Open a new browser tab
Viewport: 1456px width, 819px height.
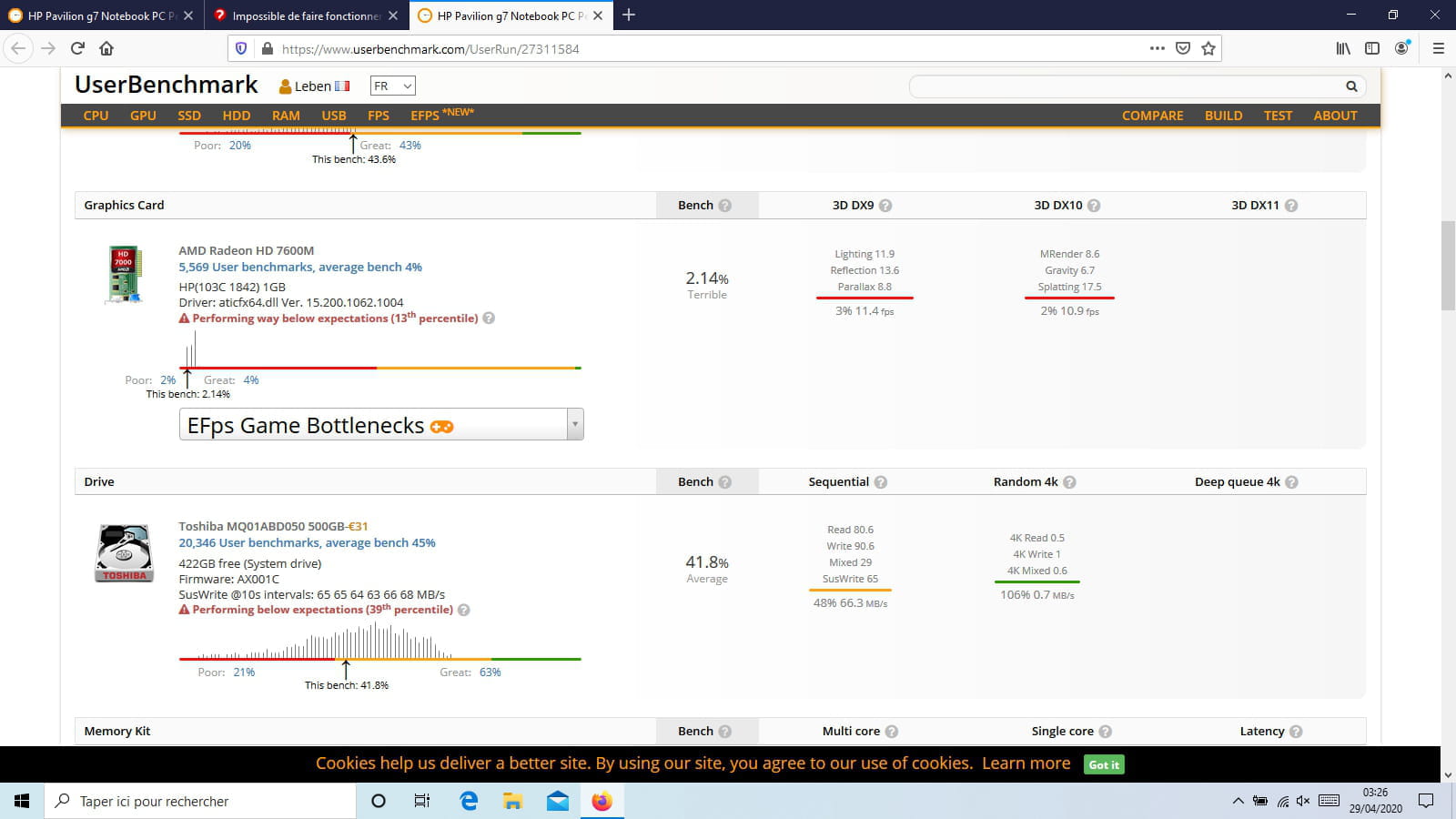[628, 15]
